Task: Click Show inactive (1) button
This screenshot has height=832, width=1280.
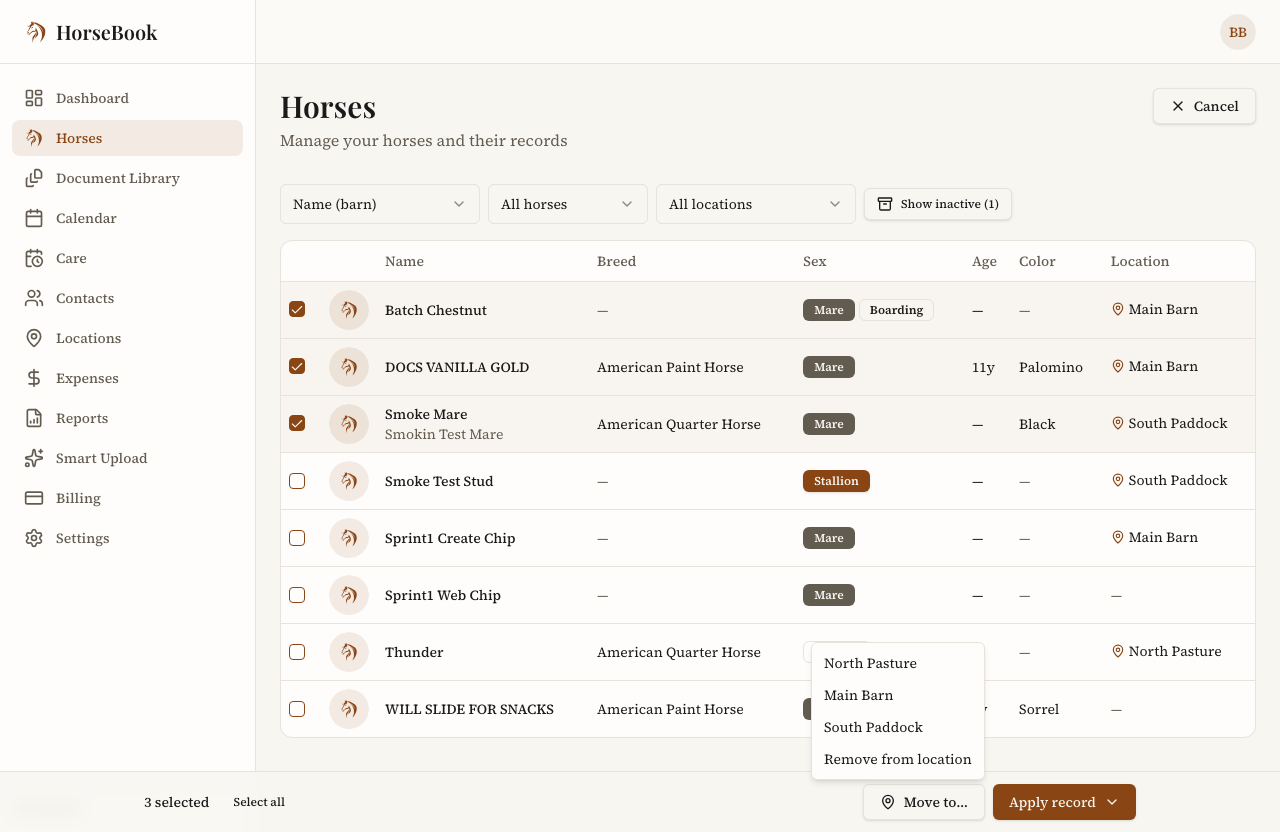Action: [x=938, y=204]
